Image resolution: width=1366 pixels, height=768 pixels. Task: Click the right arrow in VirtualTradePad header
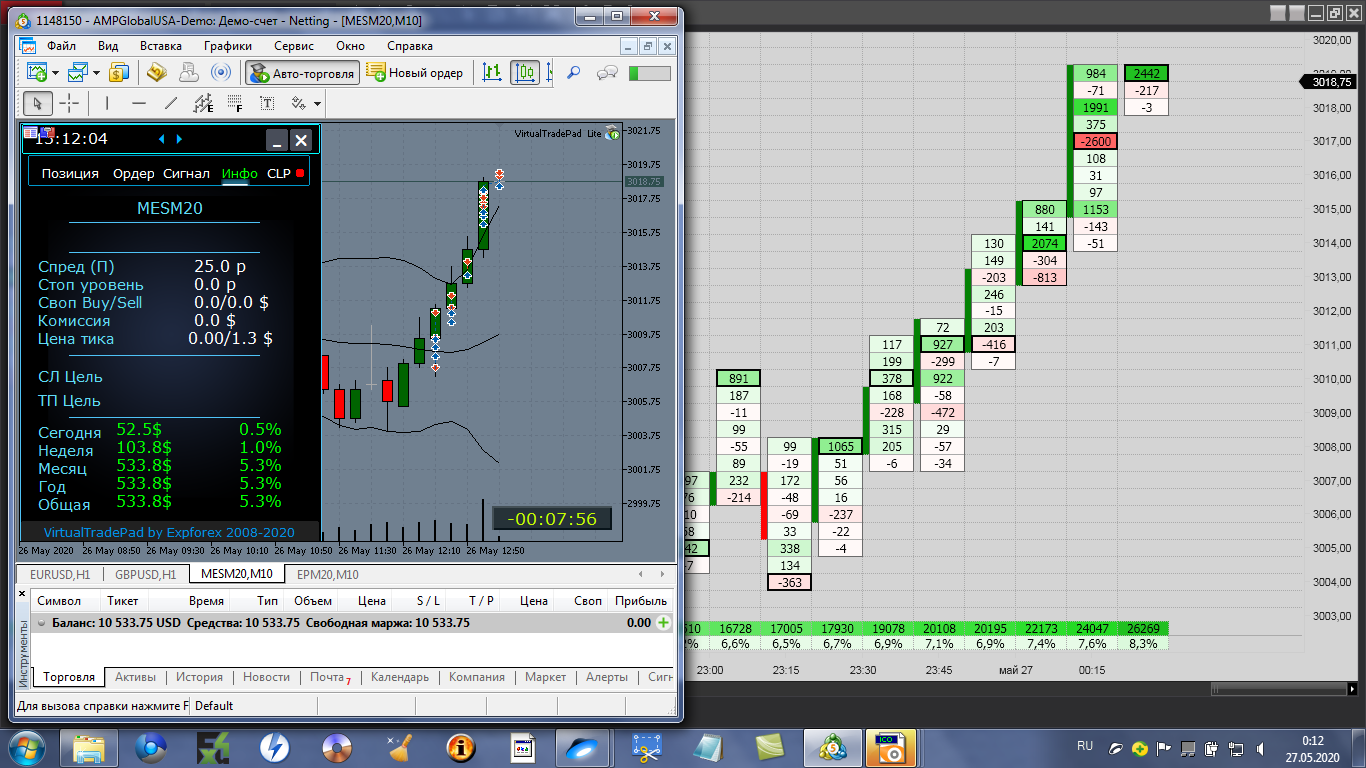pyautogui.click(x=179, y=139)
